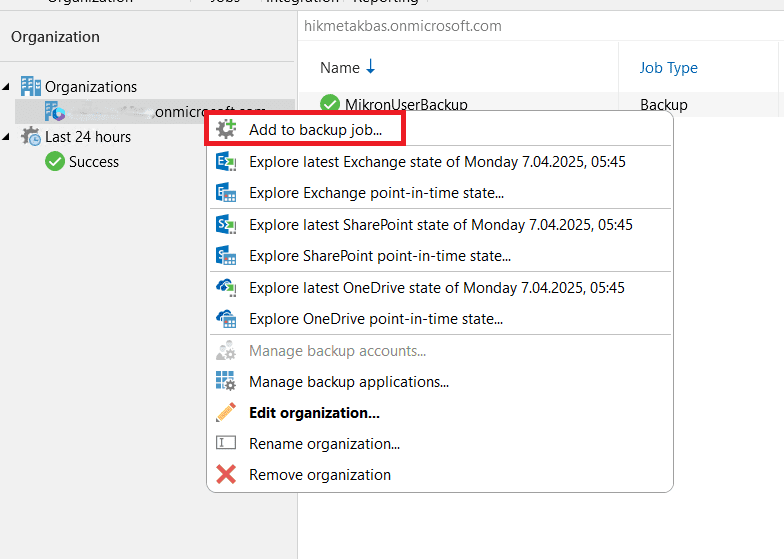Click the text-box icon for Rename organization
The image size is (784, 559).
[x=226, y=443]
